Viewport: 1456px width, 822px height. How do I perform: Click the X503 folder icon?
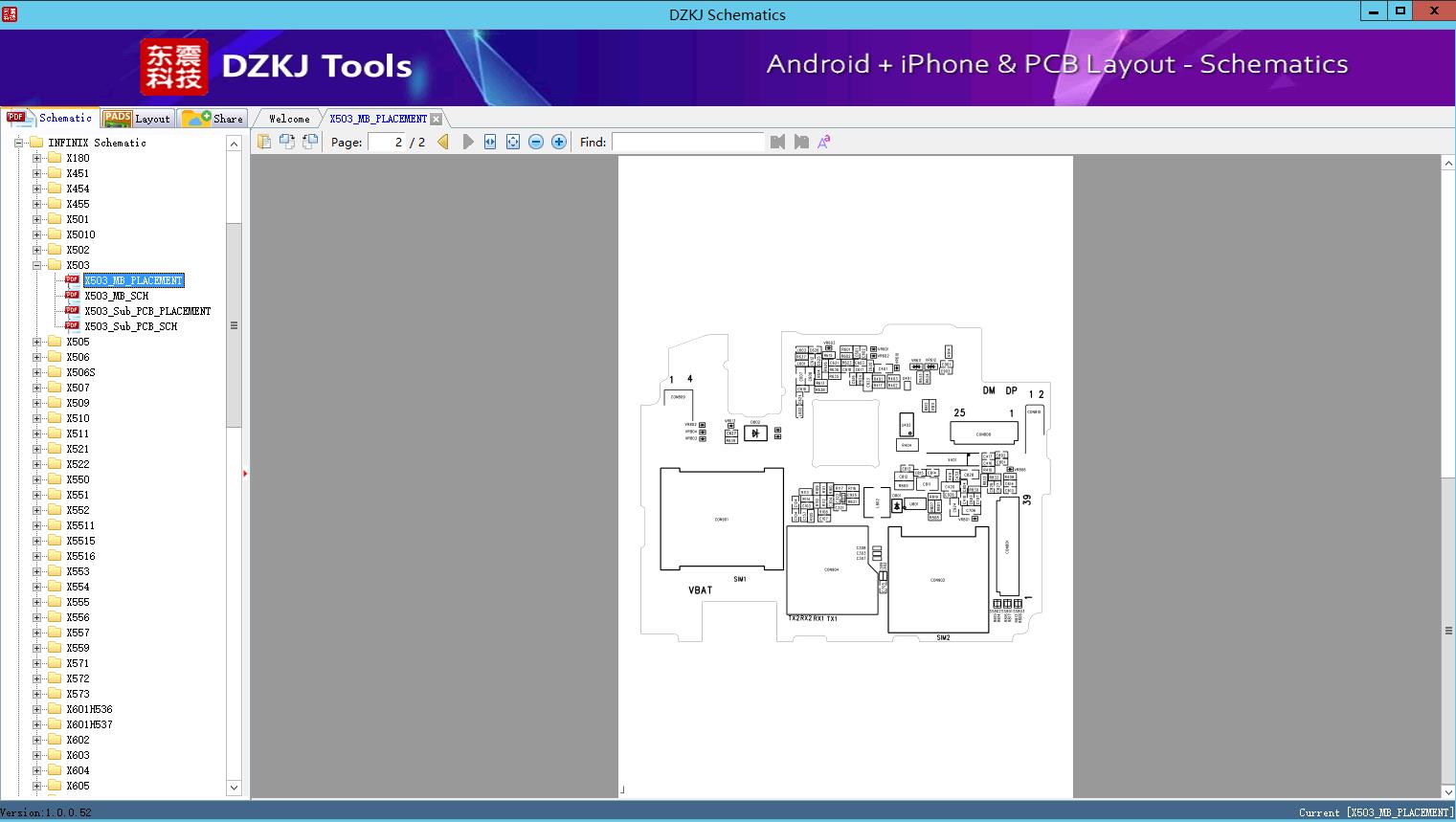[55, 265]
